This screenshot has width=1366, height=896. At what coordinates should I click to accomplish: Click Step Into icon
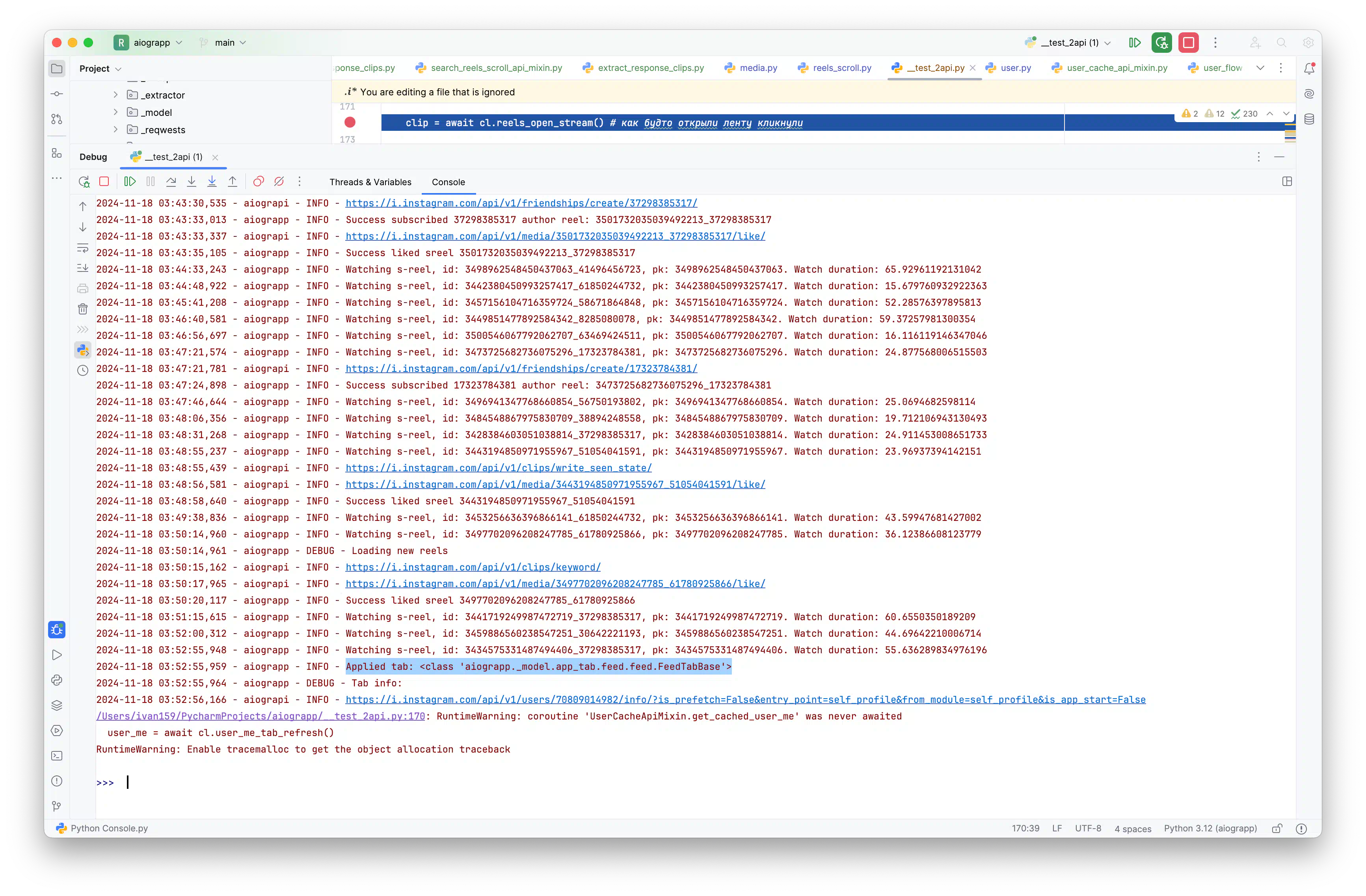tap(192, 181)
